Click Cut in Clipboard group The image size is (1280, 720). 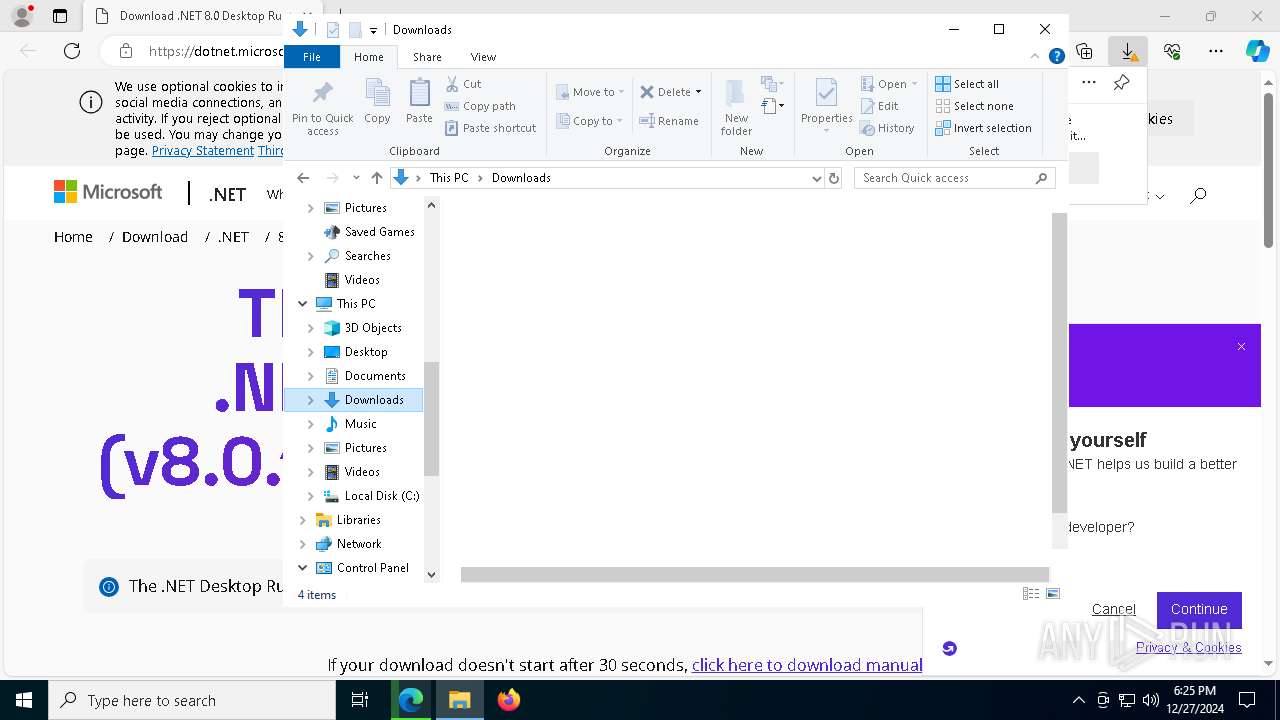click(x=463, y=84)
